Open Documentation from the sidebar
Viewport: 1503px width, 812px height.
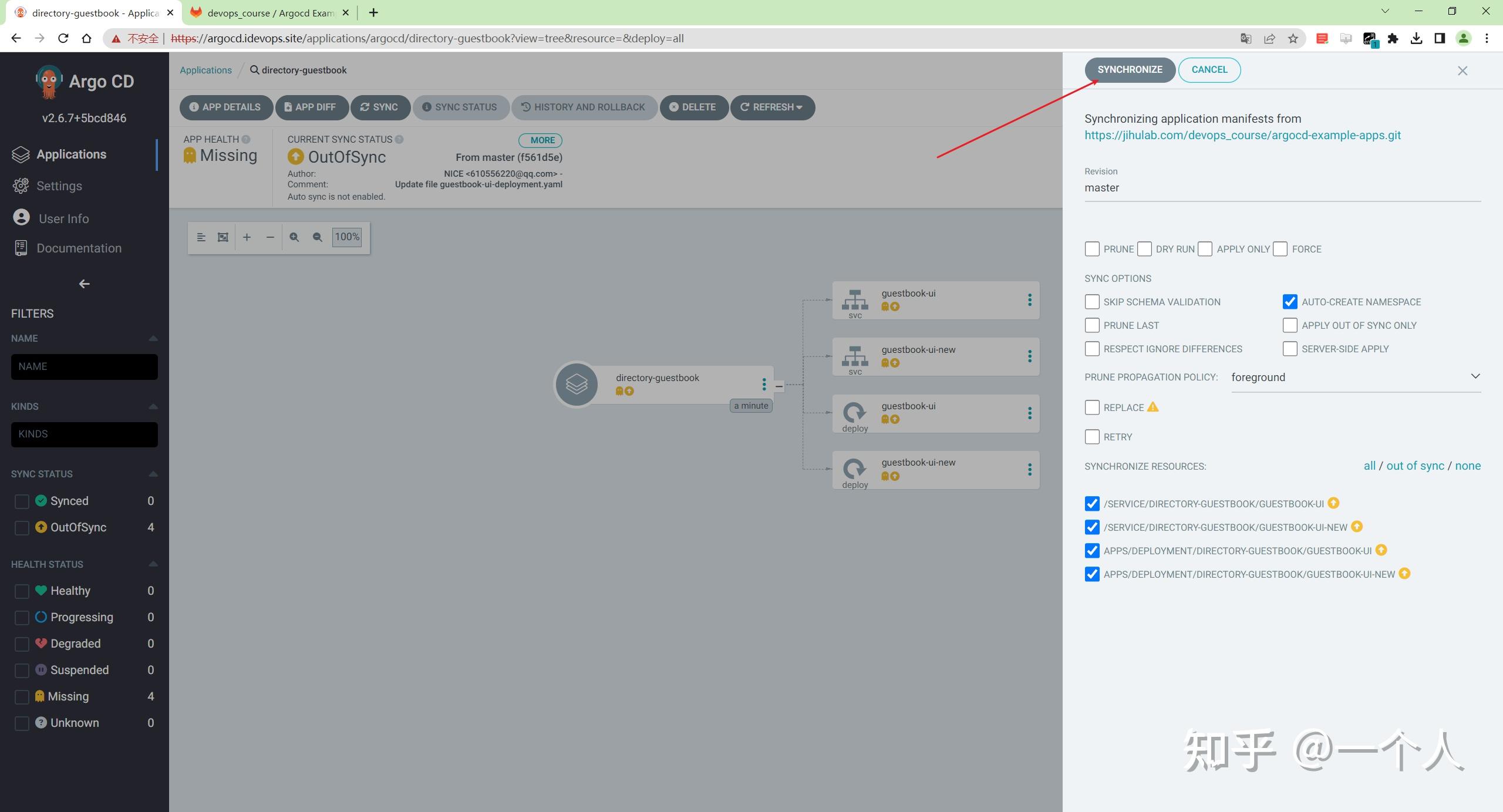point(79,248)
